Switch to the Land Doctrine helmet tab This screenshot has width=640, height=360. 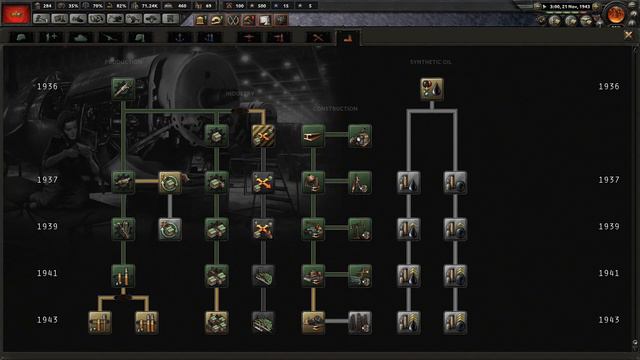[x=140, y=38]
